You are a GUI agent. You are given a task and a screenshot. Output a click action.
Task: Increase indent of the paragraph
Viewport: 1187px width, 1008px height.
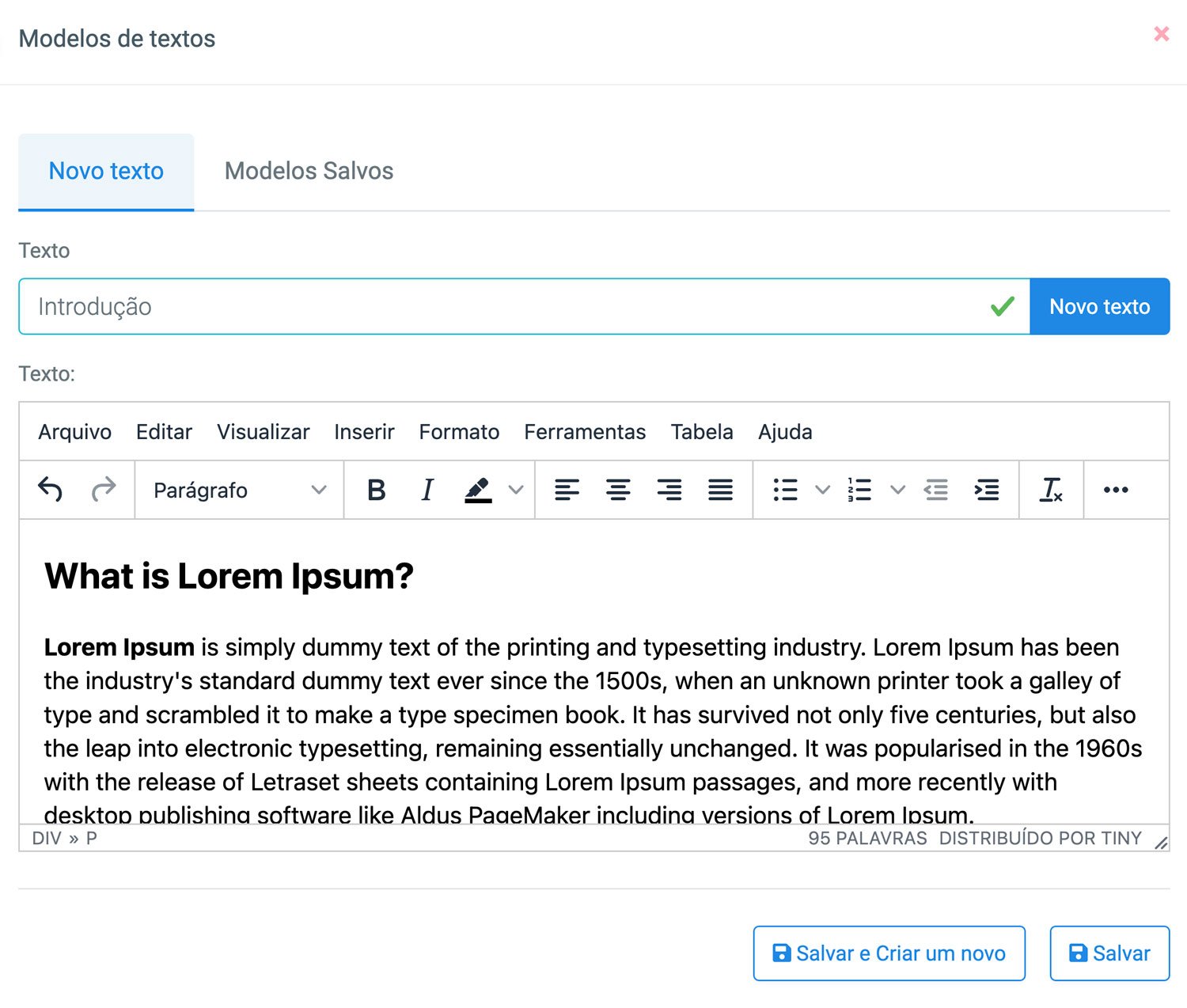click(987, 490)
